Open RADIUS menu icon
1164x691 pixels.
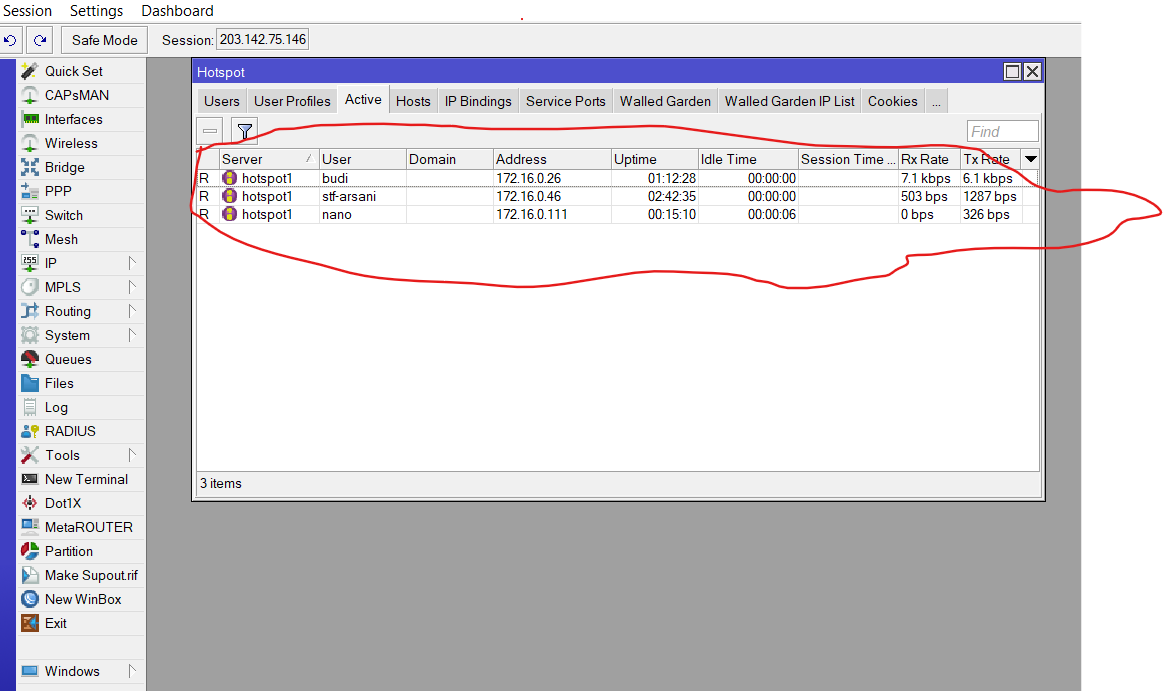point(30,431)
